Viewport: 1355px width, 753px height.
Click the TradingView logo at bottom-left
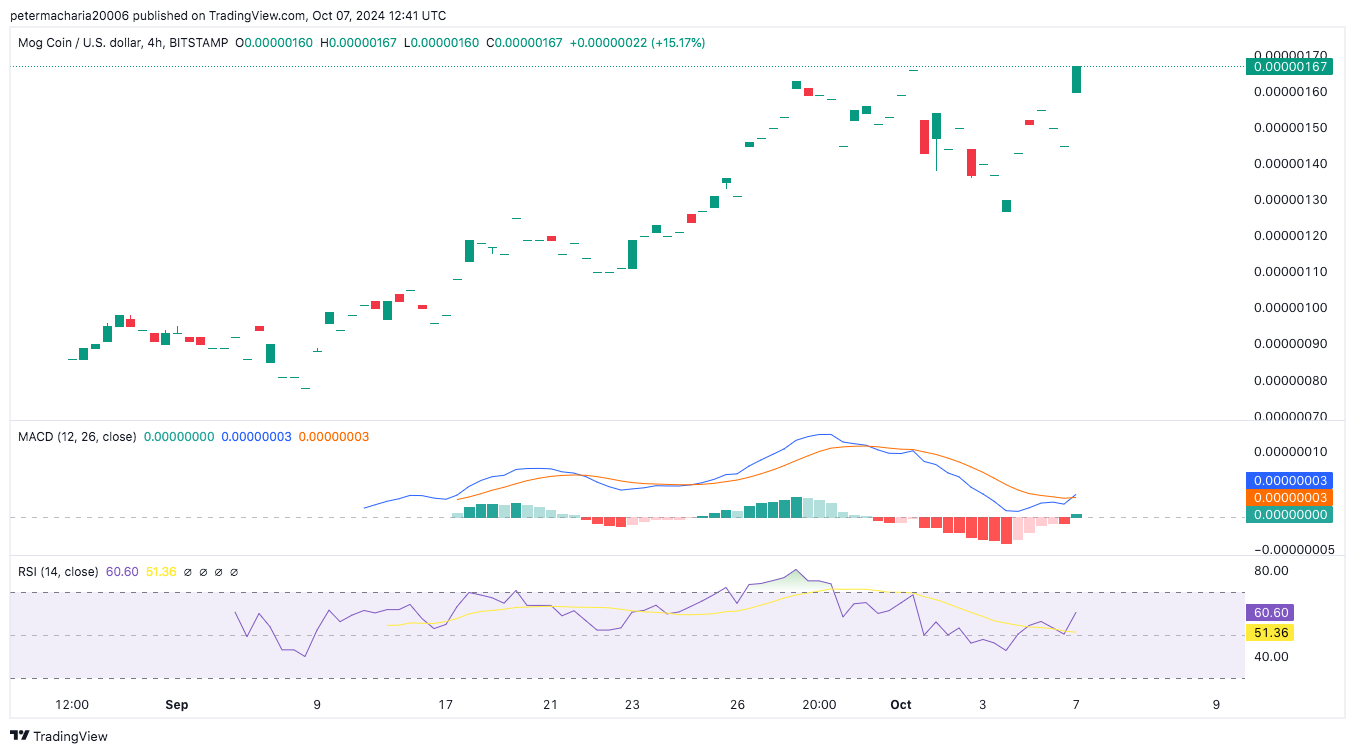[61, 736]
